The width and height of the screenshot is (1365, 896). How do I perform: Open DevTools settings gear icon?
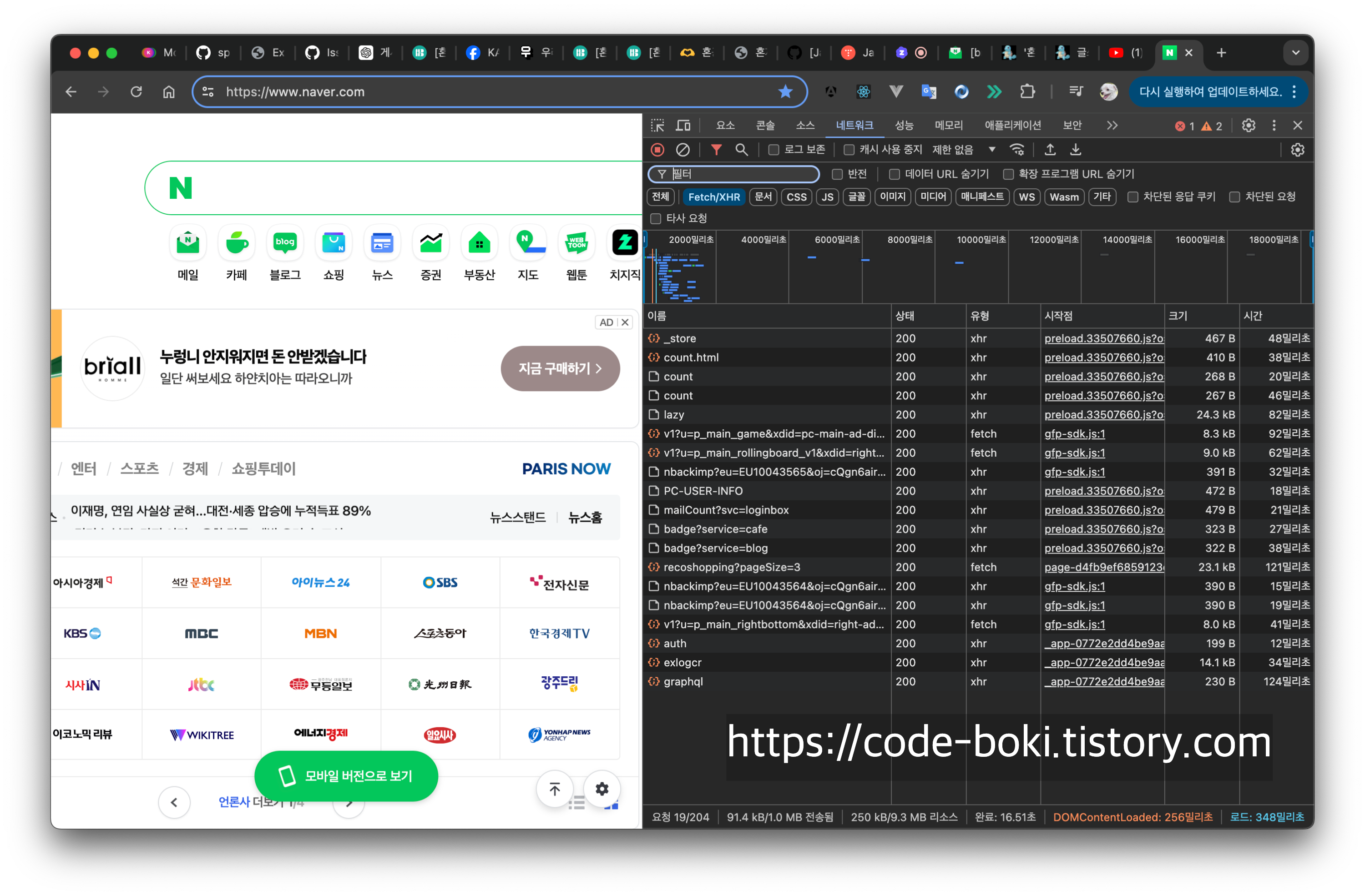(1249, 126)
